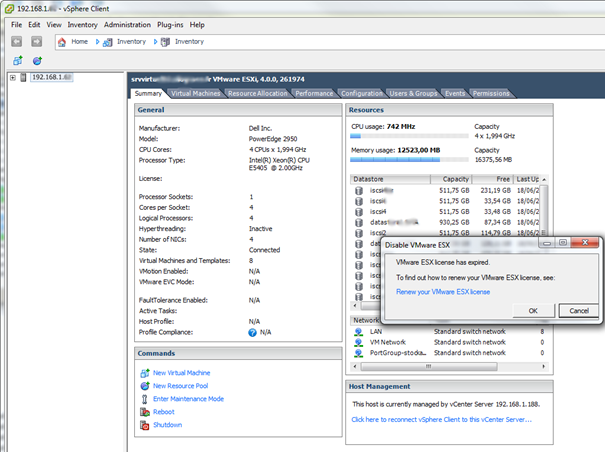Click the datastore list scroll up arrow
The width and height of the screenshot is (605, 452).
(x=544, y=179)
